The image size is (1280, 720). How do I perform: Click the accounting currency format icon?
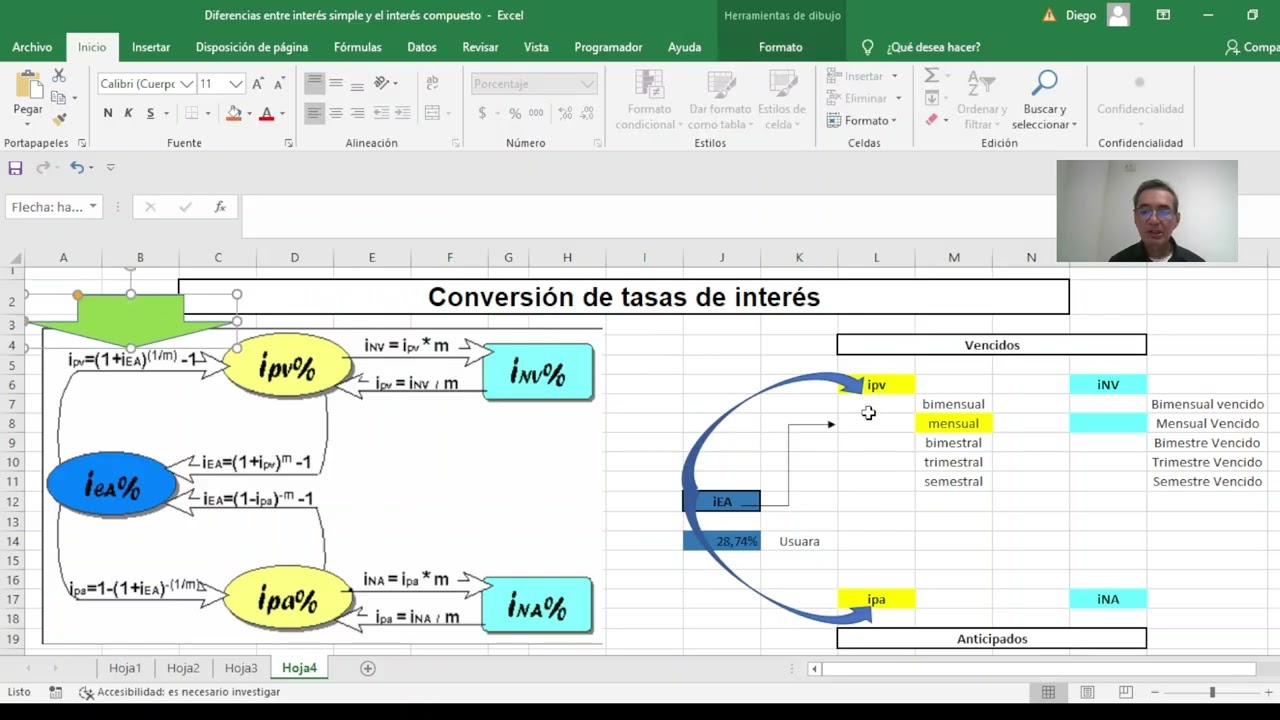click(x=482, y=113)
